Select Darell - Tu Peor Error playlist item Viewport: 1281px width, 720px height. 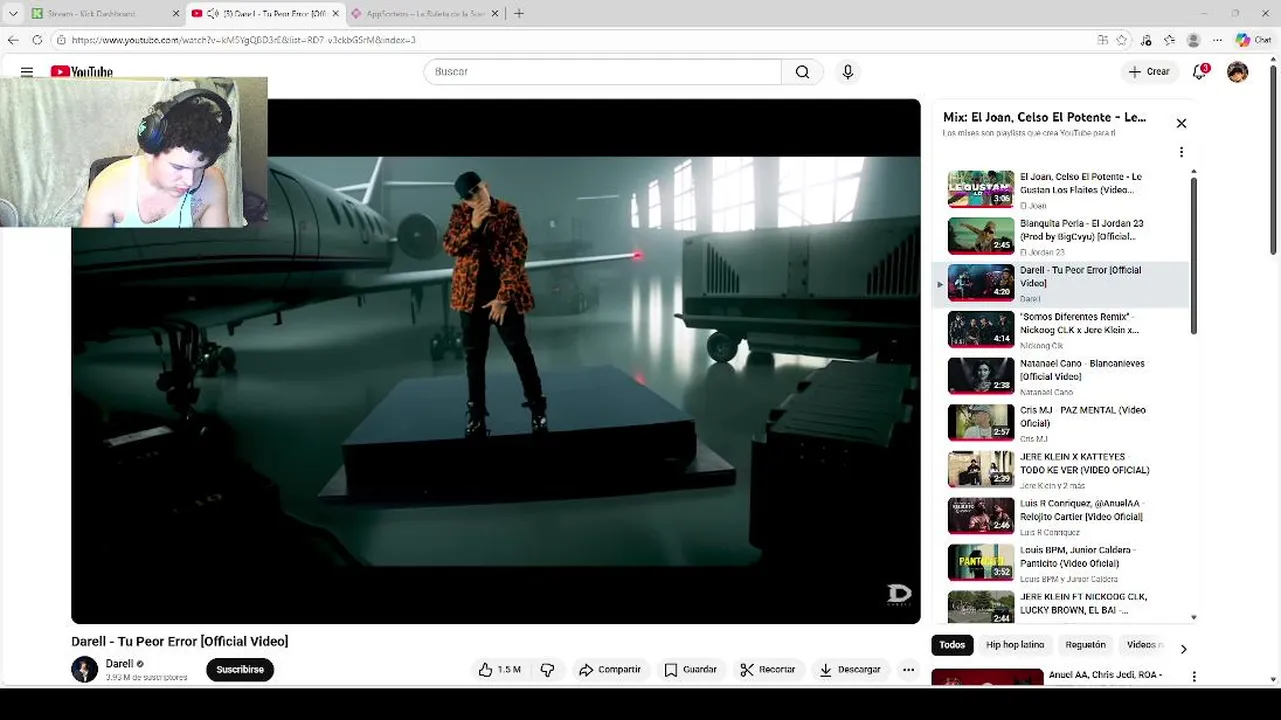(x=1062, y=284)
